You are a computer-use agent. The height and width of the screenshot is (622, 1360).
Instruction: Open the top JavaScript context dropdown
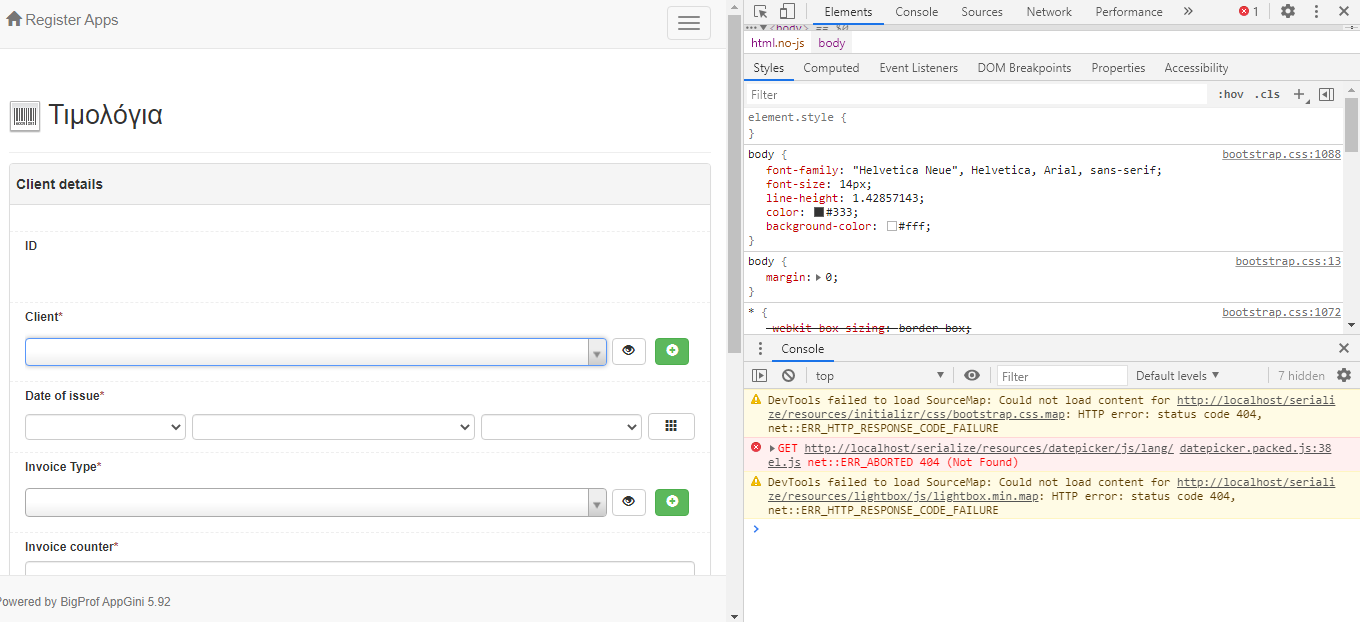pyautogui.click(x=879, y=376)
